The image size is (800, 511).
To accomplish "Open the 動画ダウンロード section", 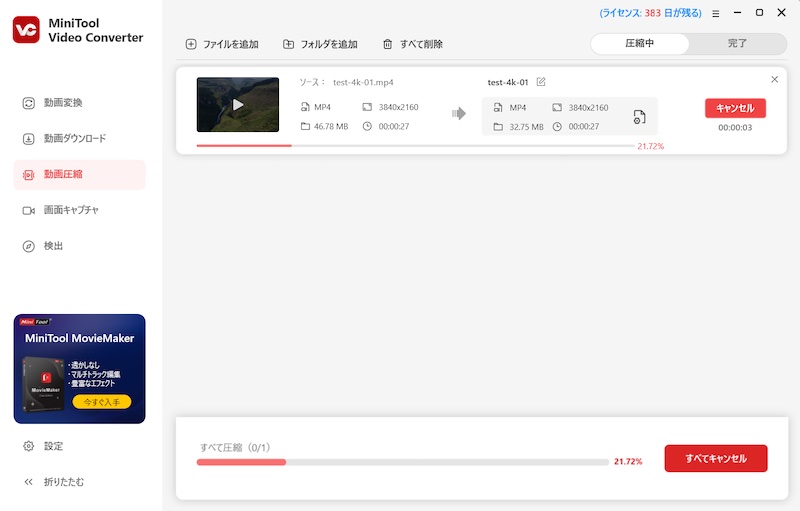I will pos(74,138).
